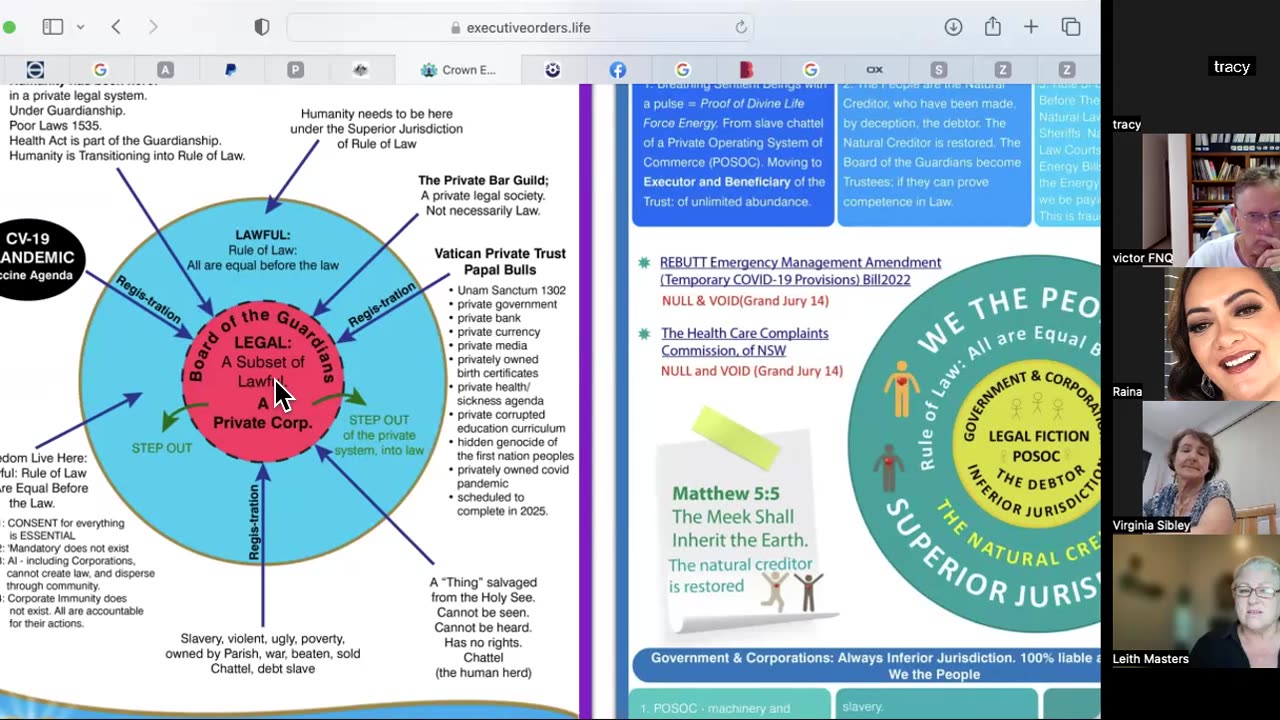This screenshot has width=1280, height=720.
Task: Click the 'Matthew 5:5' heading
Action: point(725,493)
